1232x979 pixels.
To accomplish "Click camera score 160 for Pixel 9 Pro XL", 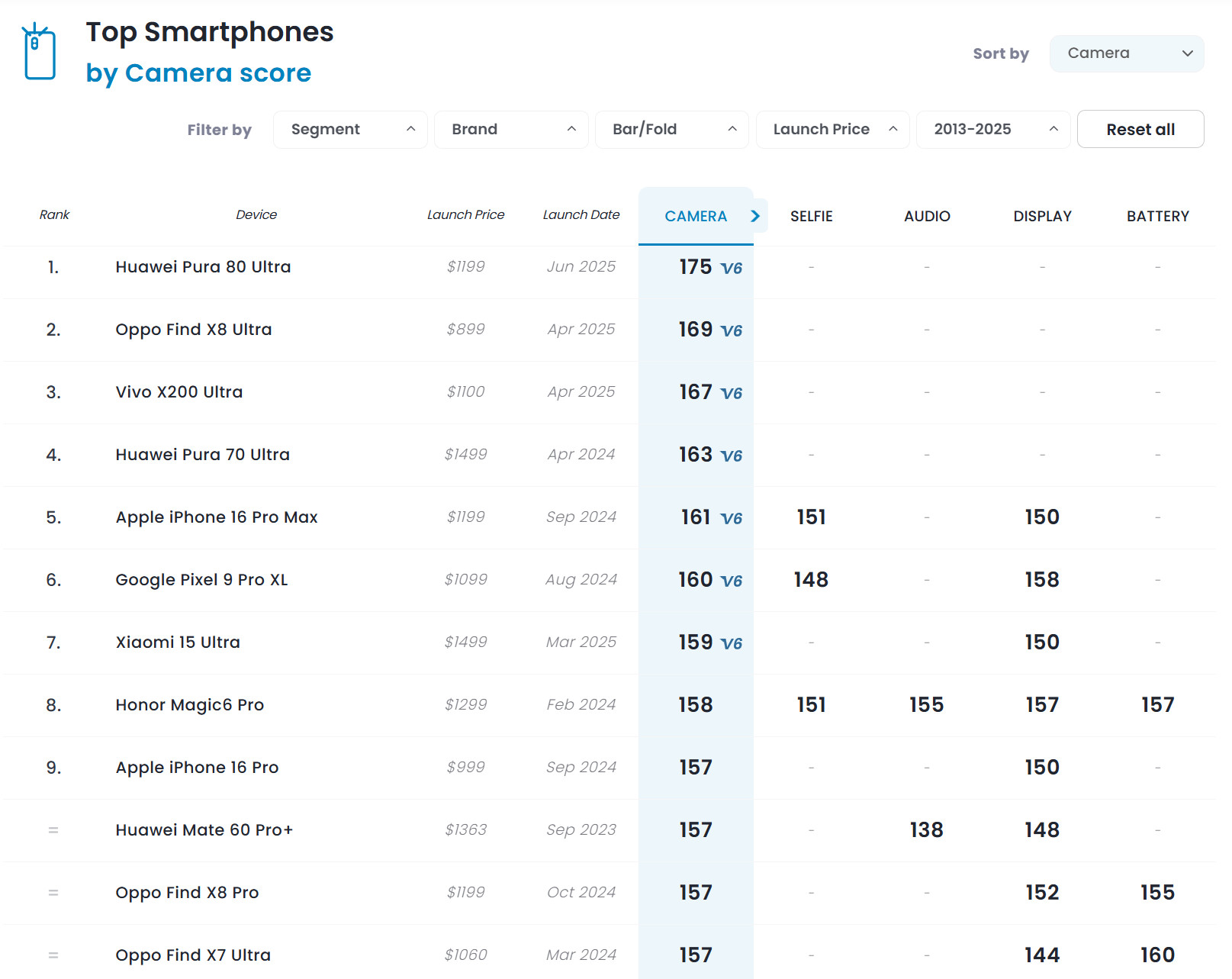I will coord(696,580).
